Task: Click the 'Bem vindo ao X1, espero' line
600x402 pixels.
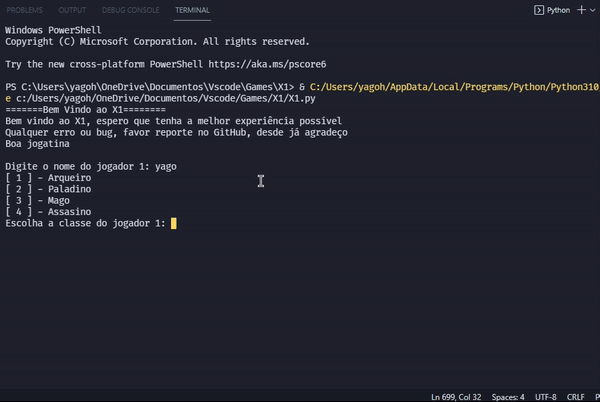Action: point(173,121)
